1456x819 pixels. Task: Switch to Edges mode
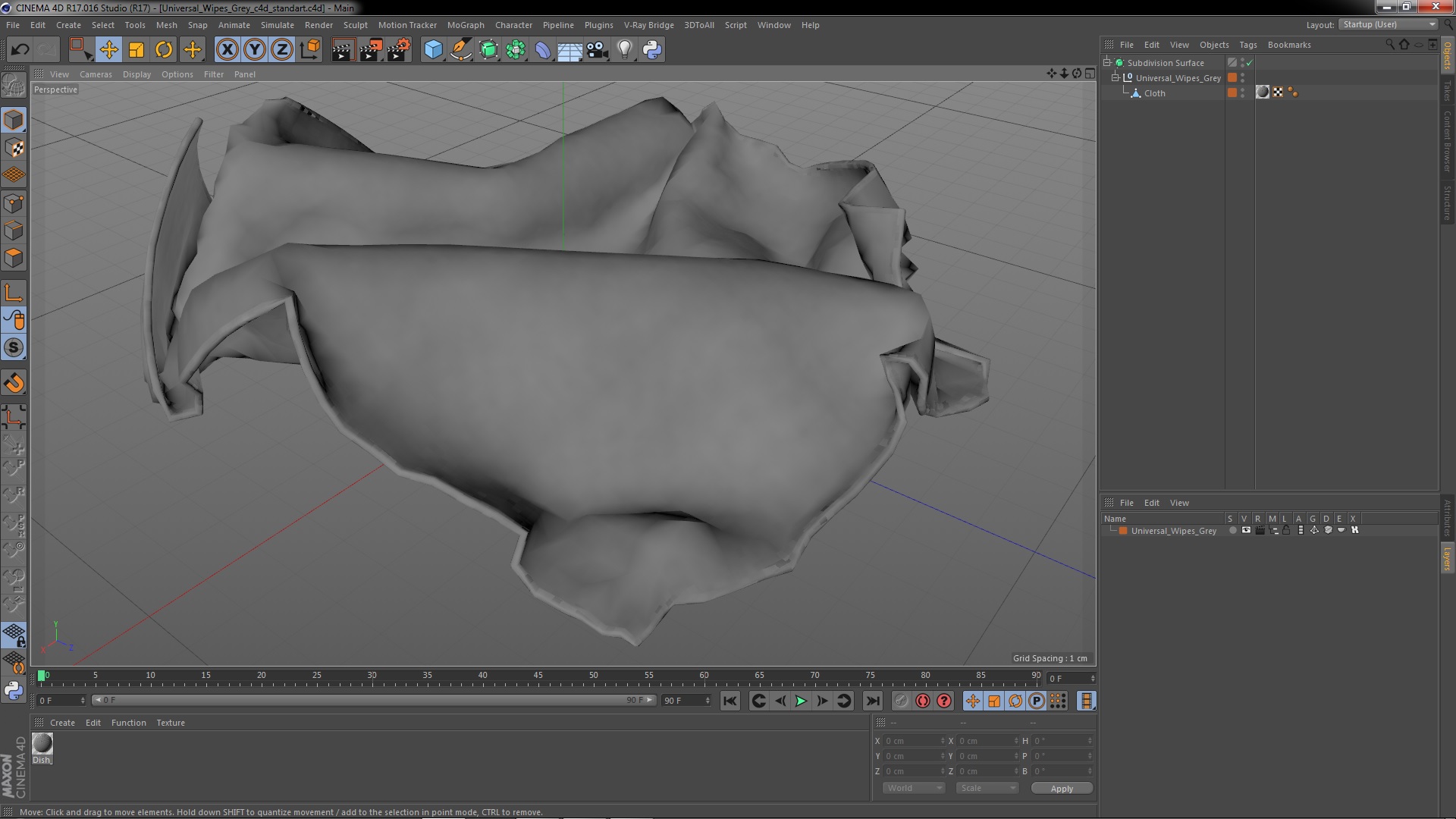click(x=14, y=231)
